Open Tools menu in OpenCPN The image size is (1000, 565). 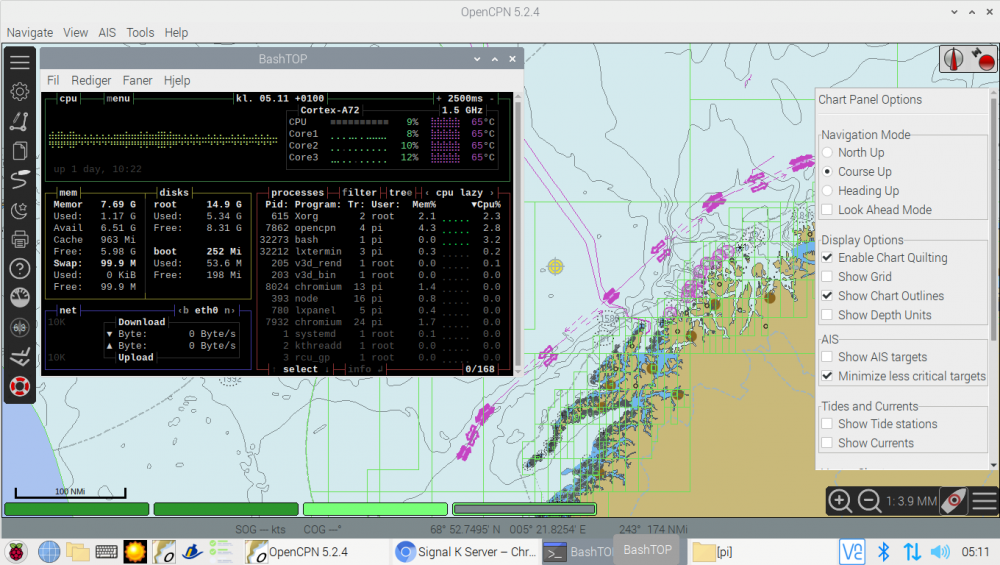[140, 33]
